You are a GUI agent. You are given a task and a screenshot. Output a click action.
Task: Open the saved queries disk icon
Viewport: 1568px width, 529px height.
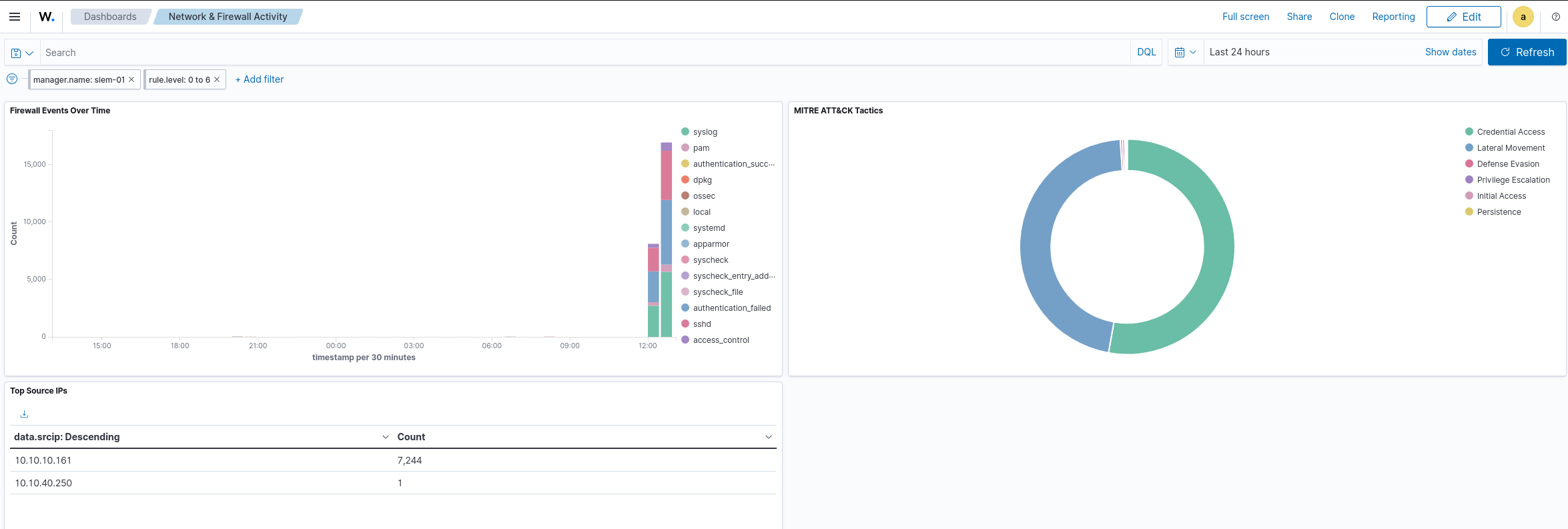[22, 53]
